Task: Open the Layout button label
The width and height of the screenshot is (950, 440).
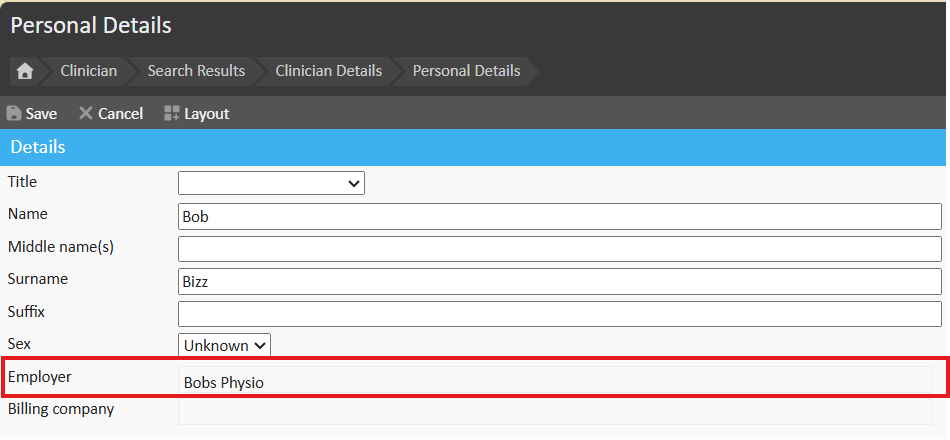Action: 206,114
